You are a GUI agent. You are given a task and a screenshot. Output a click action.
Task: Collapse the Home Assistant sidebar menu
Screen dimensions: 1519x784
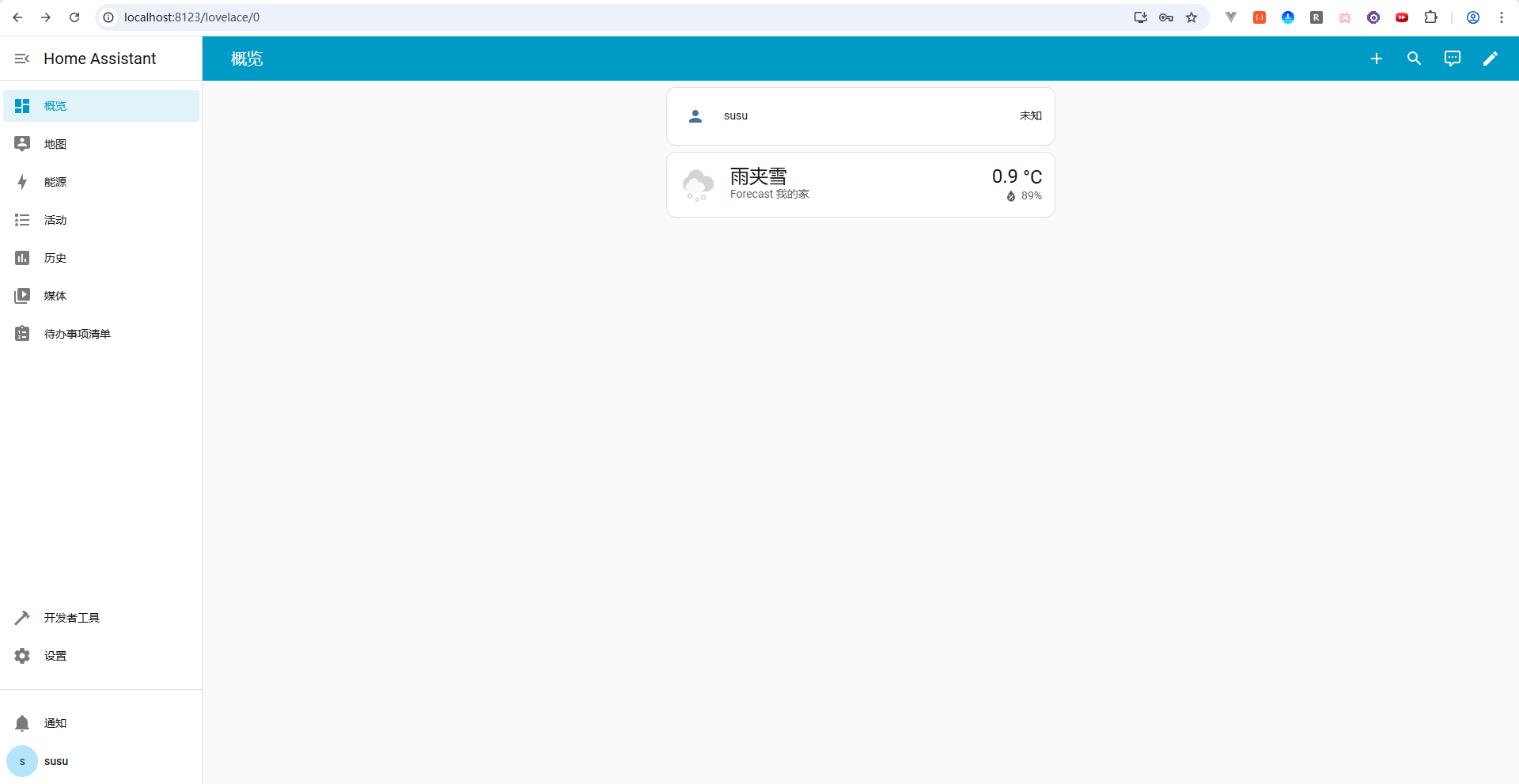click(x=22, y=59)
